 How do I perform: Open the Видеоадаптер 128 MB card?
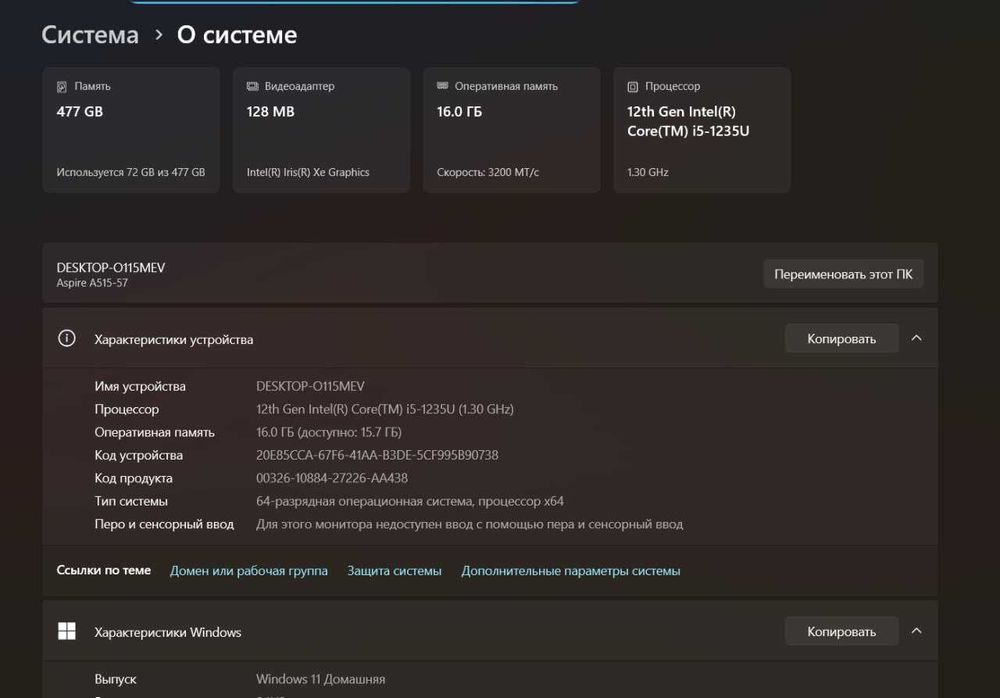click(321, 130)
